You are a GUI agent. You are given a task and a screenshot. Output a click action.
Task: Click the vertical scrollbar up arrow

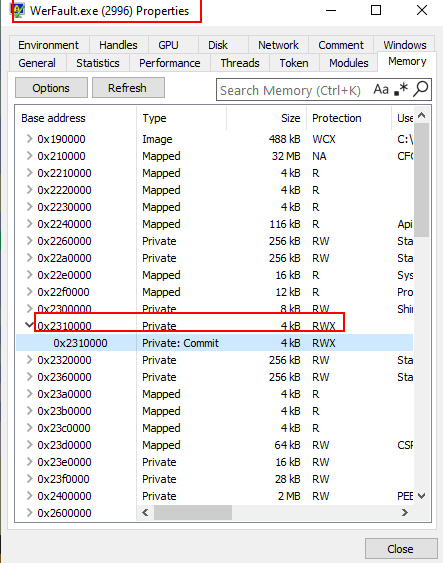coord(422,116)
